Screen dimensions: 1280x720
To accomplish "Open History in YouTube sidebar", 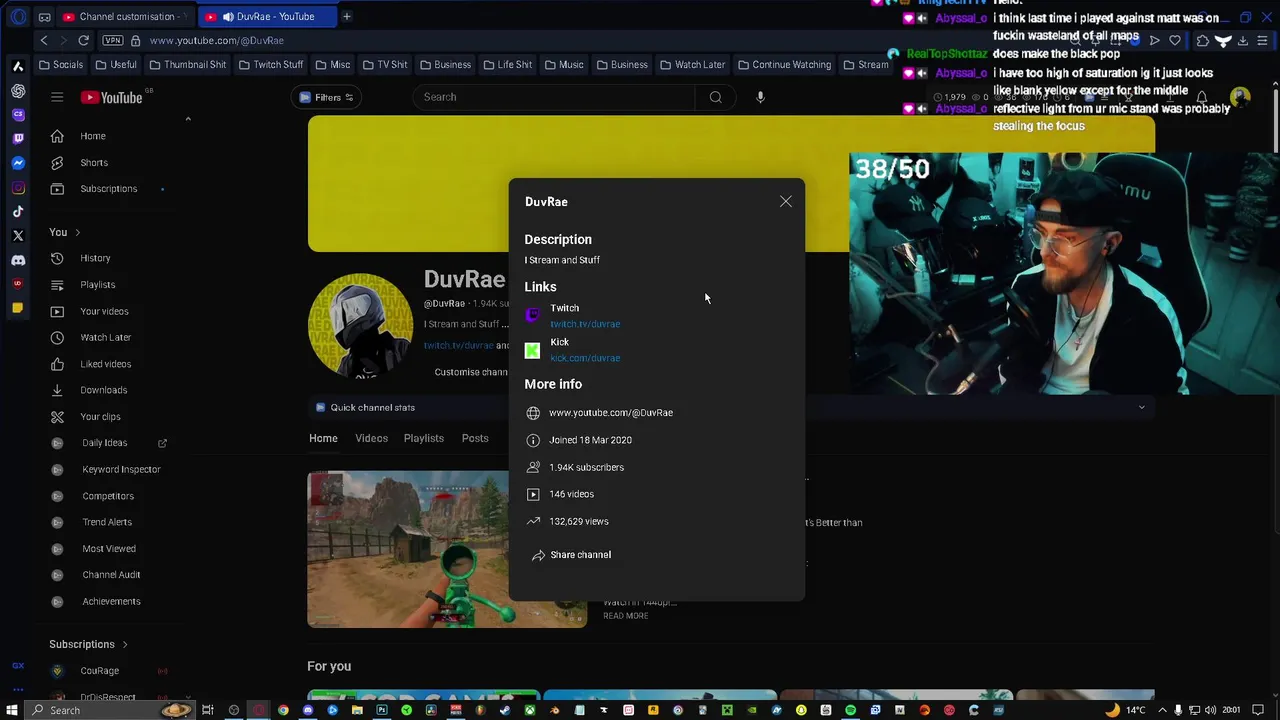I will pyautogui.click(x=95, y=258).
